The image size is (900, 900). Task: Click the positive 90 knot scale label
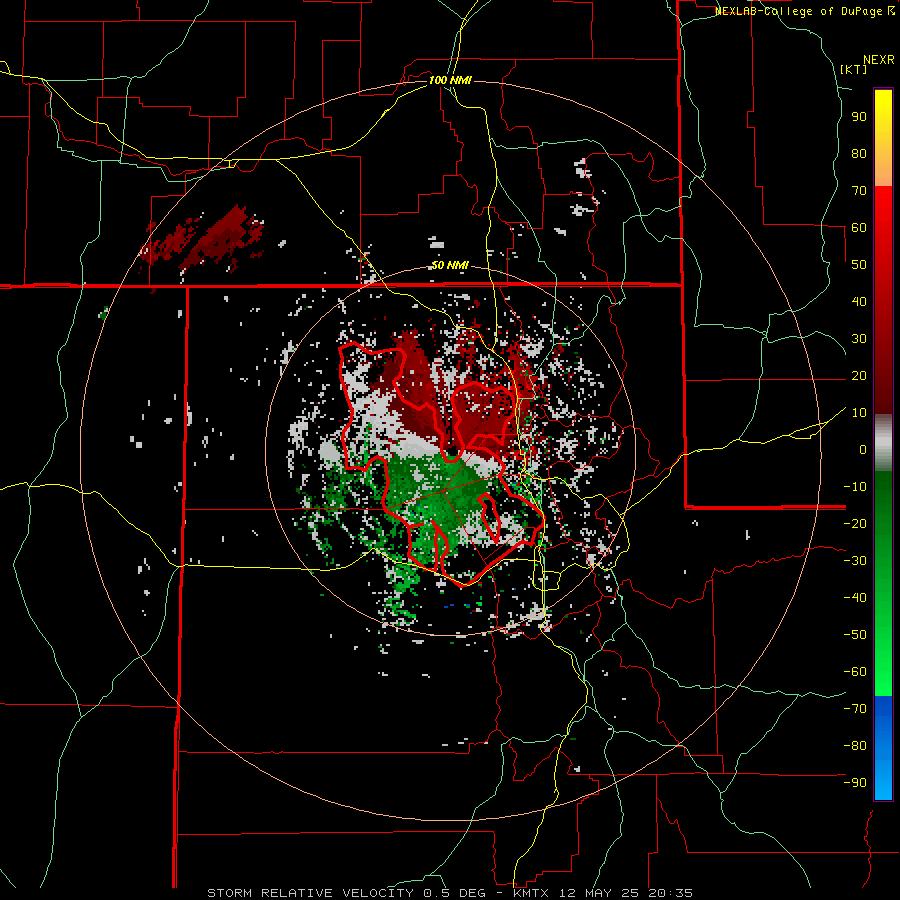coord(859,117)
